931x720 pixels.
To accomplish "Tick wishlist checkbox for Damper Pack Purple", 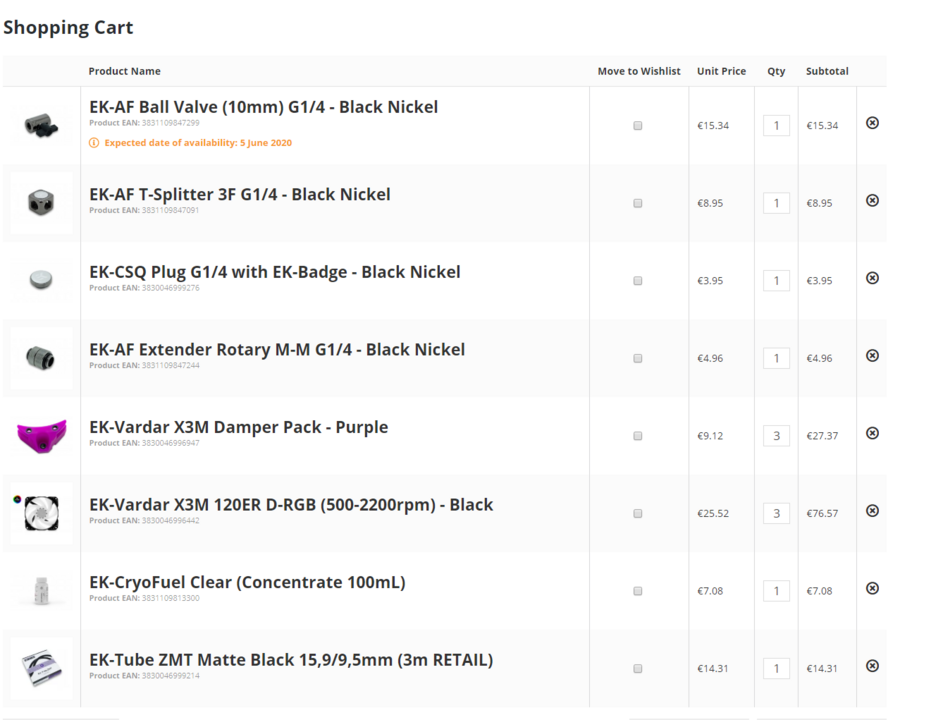I will coord(638,436).
